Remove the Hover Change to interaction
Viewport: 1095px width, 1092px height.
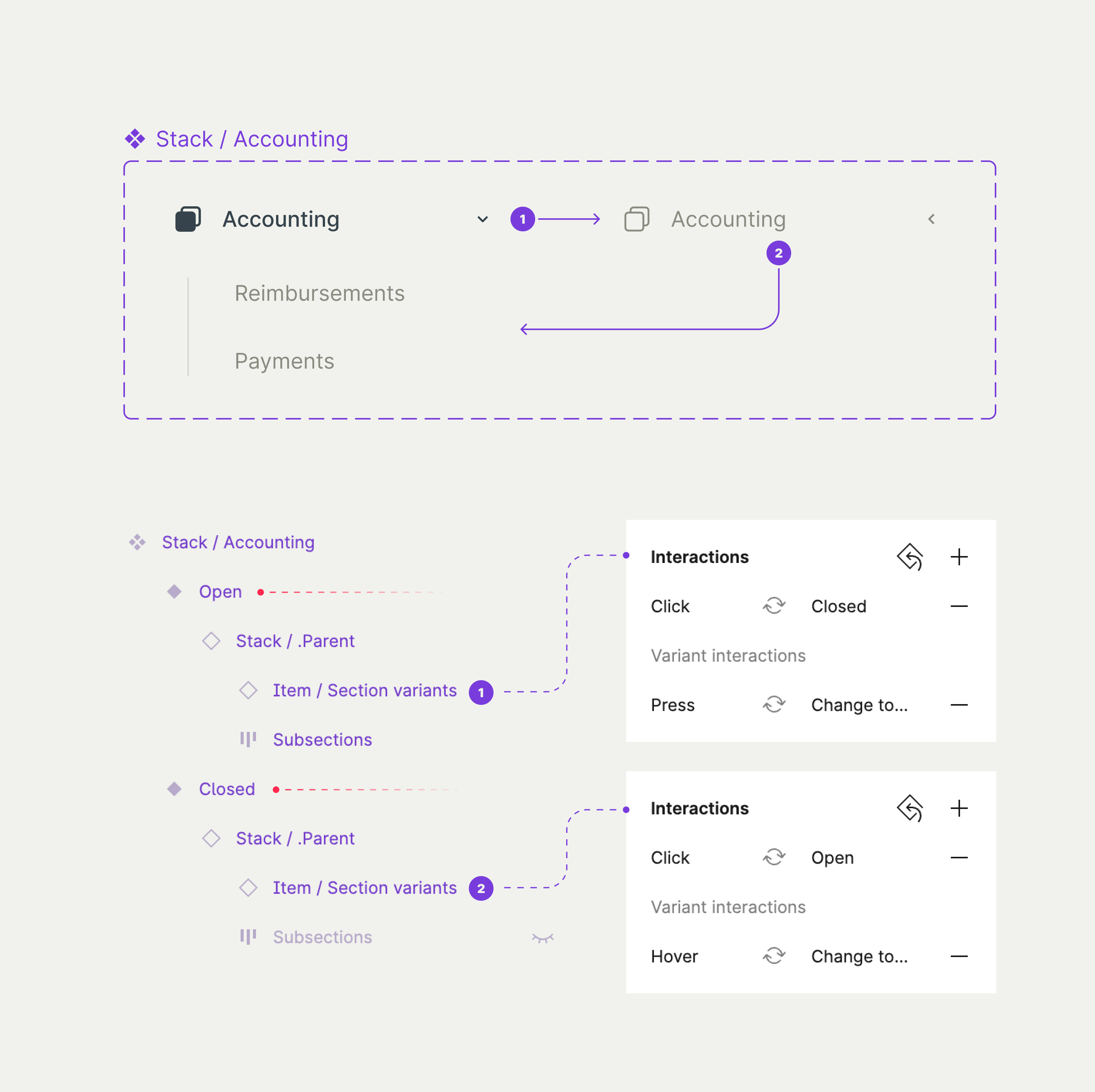[x=959, y=957]
